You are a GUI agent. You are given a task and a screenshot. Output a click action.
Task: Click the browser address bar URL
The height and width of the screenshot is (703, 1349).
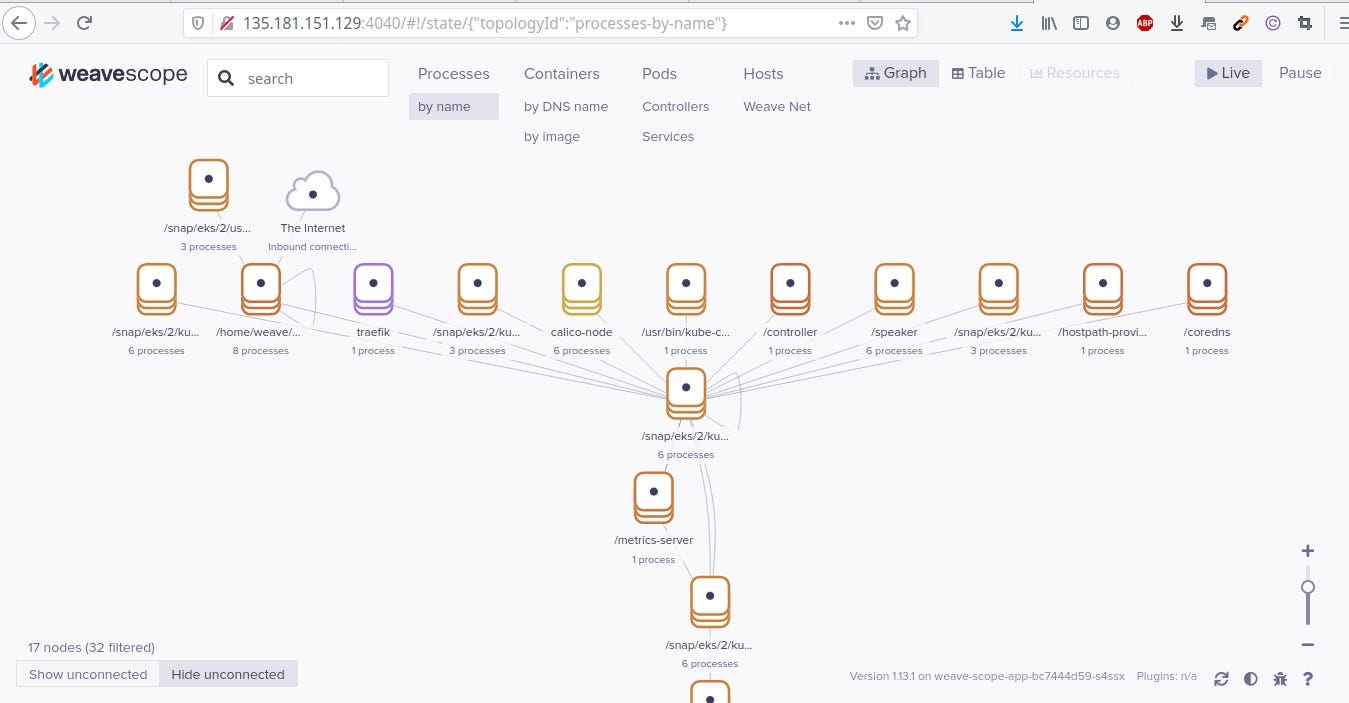click(x=485, y=23)
